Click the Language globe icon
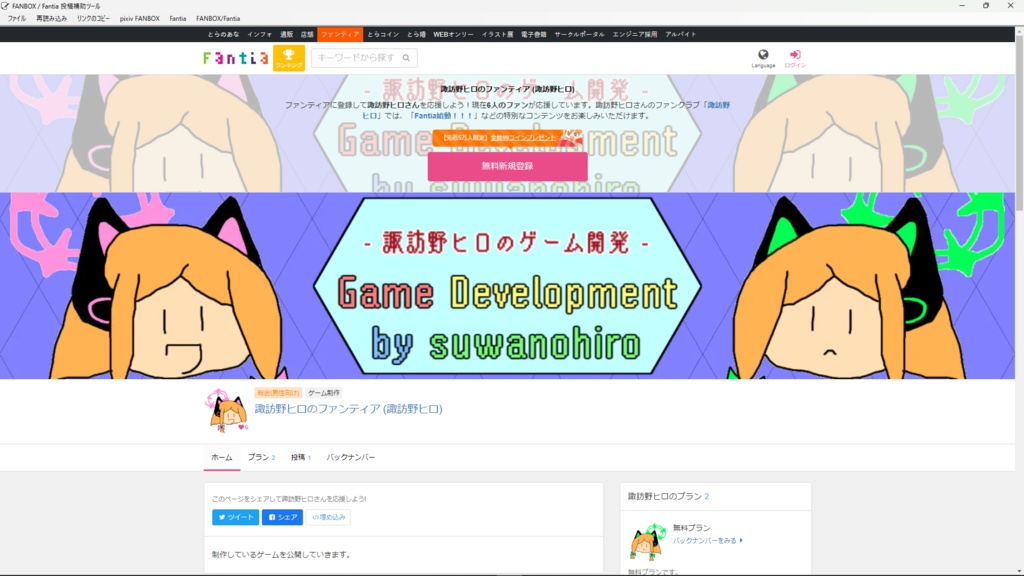Screen dimensions: 1024x576 coord(764,54)
